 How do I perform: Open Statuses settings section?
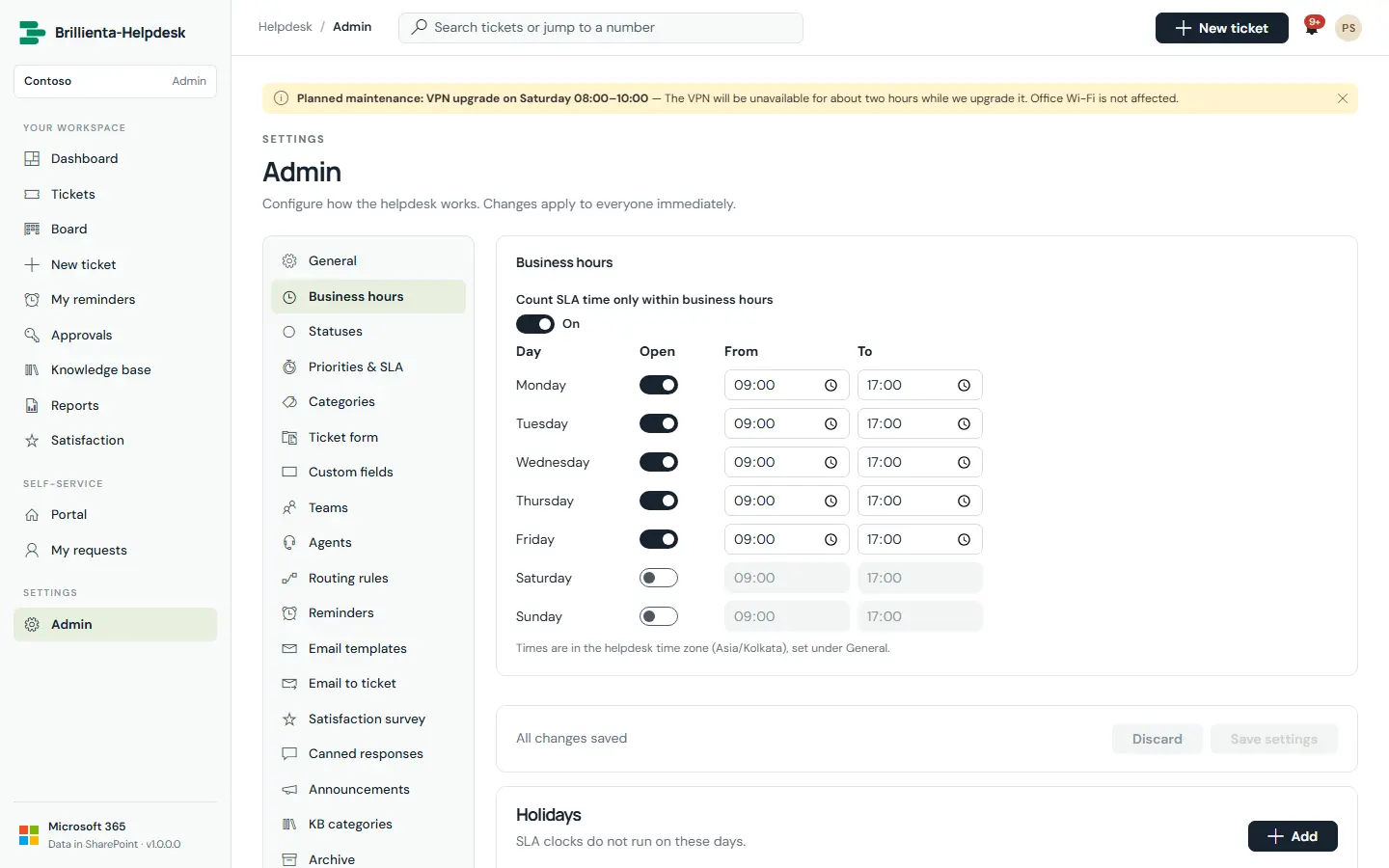tap(368, 331)
